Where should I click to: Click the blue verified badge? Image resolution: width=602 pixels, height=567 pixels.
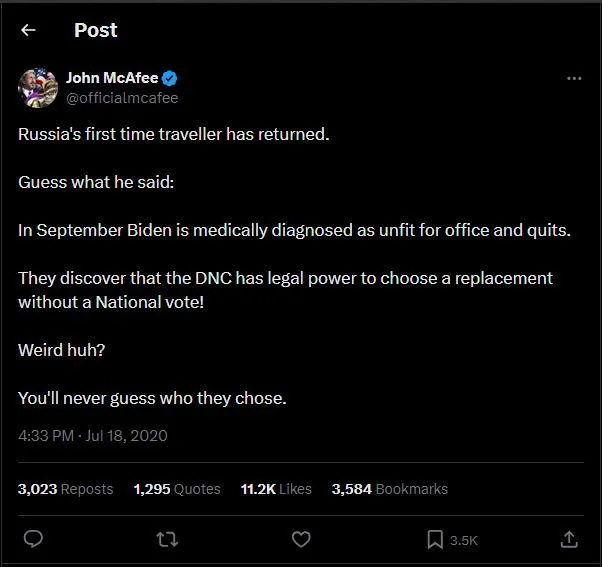pyautogui.click(x=171, y=79)
